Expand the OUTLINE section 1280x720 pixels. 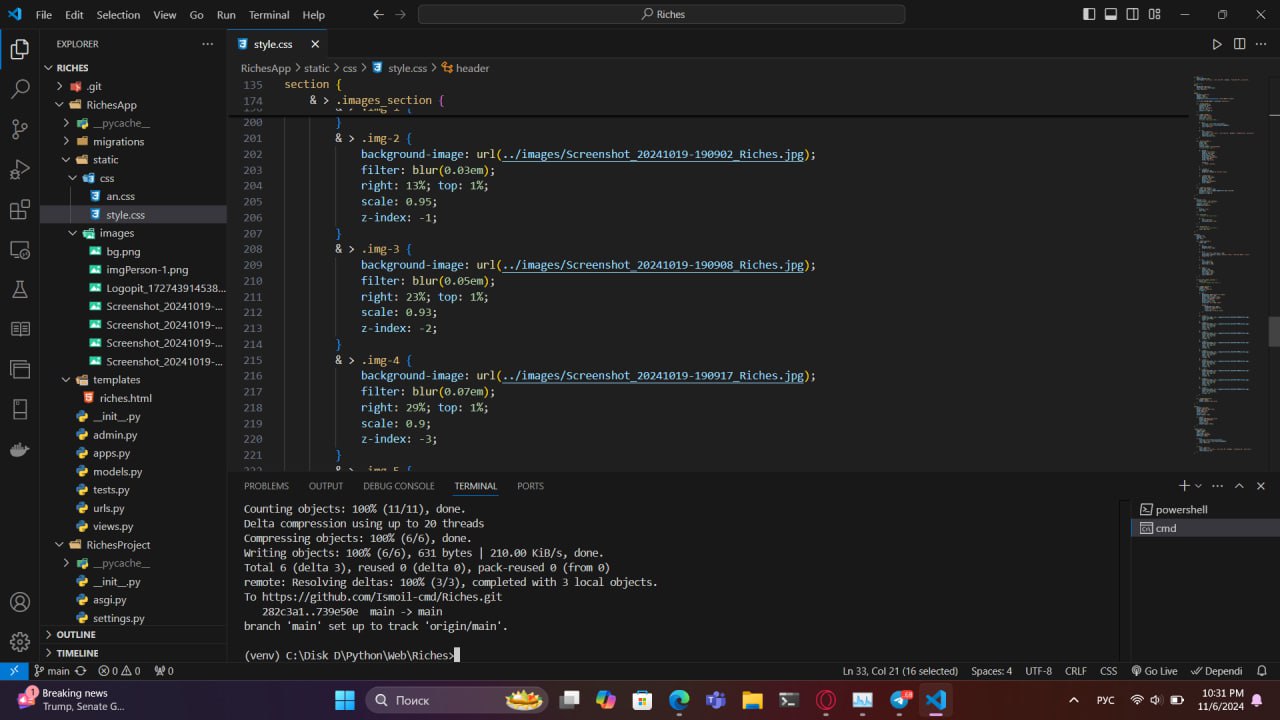76,635
